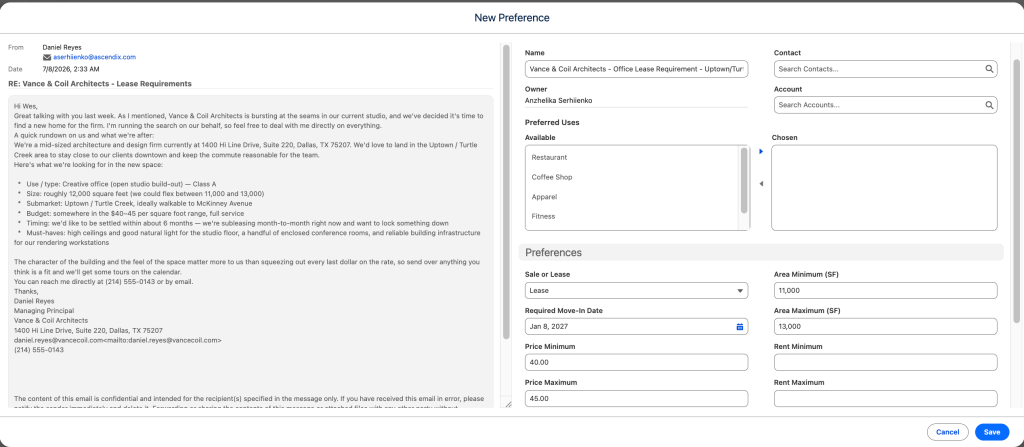Edit the Area Maximum (SF) field
The image size is (1024, 447).
(886, 327)
